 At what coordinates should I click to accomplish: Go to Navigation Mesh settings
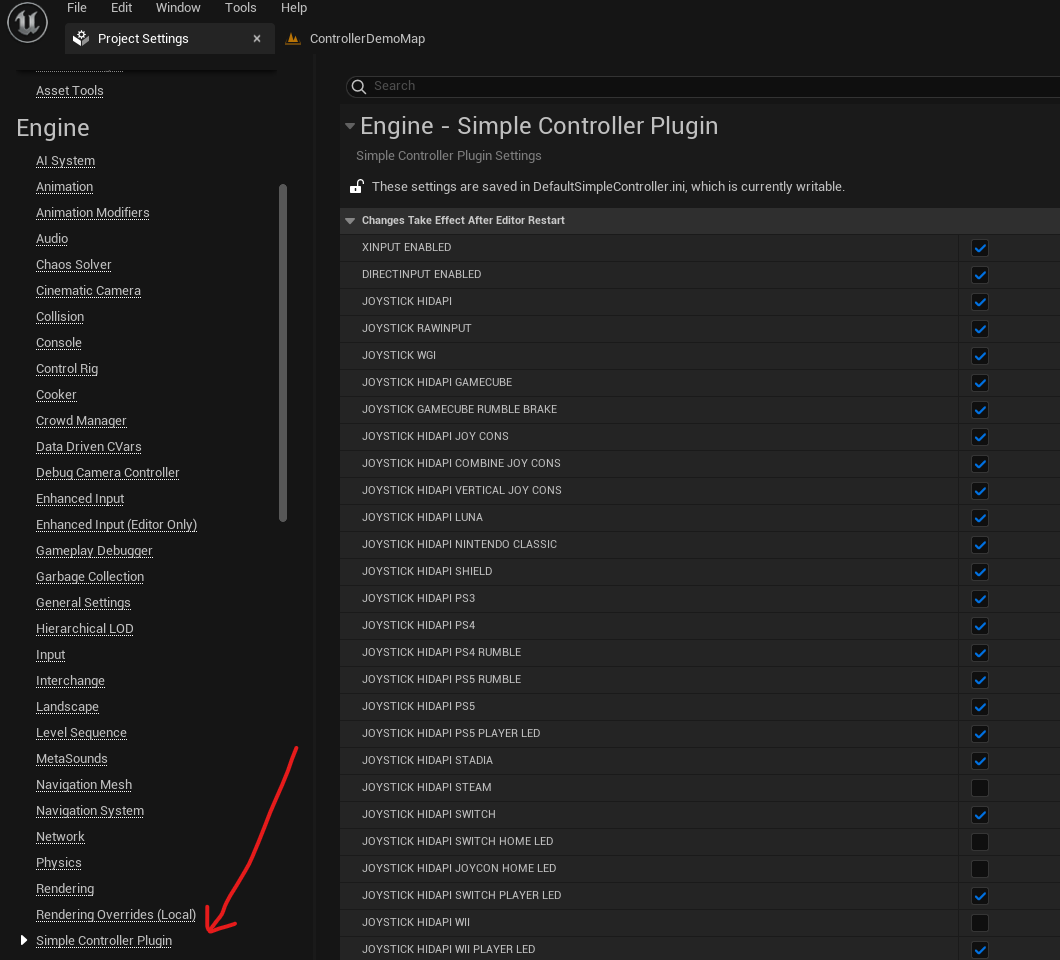84,785
